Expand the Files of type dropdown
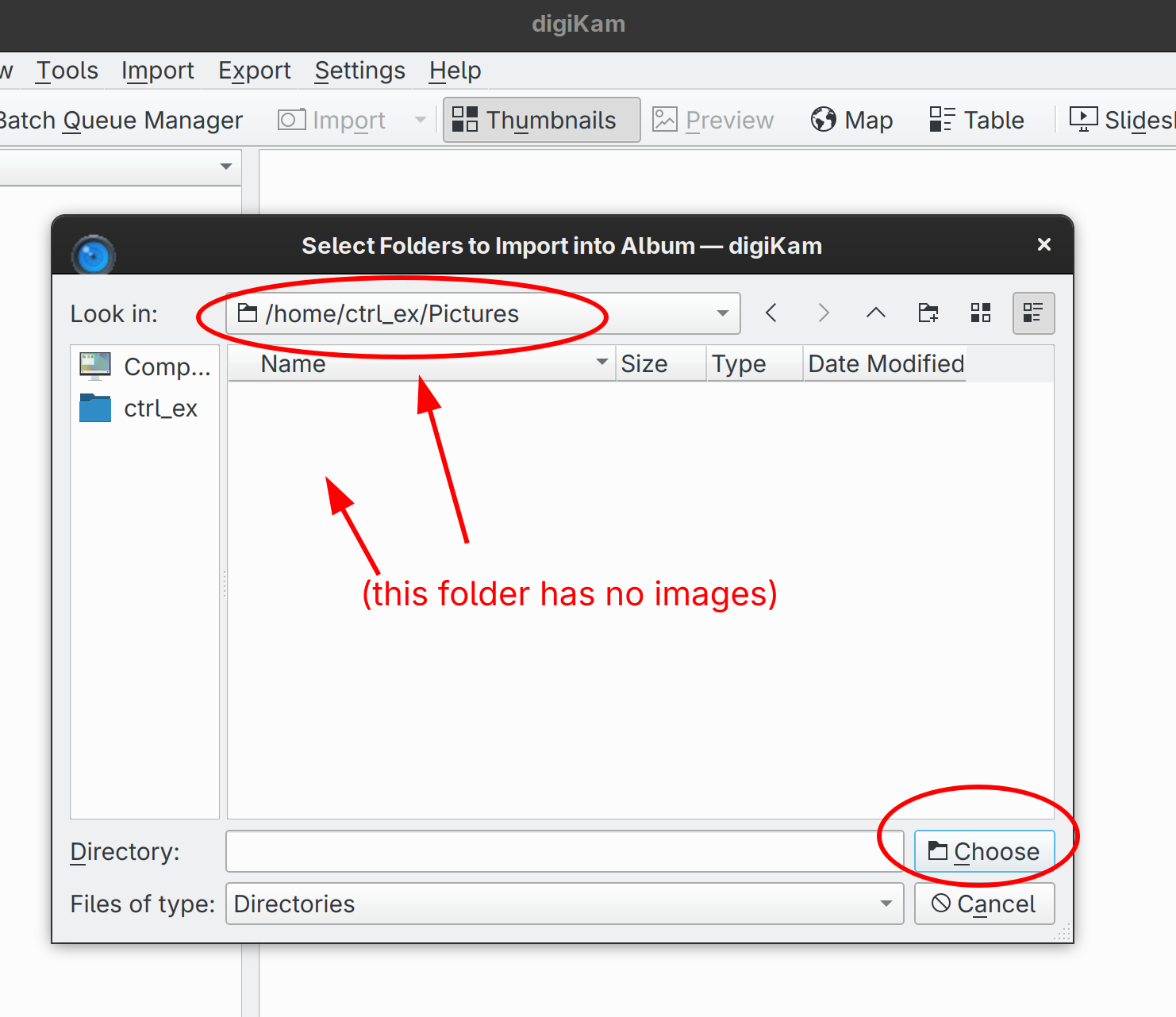This screenshot has width=1176, height=1017. click(886, 904)
